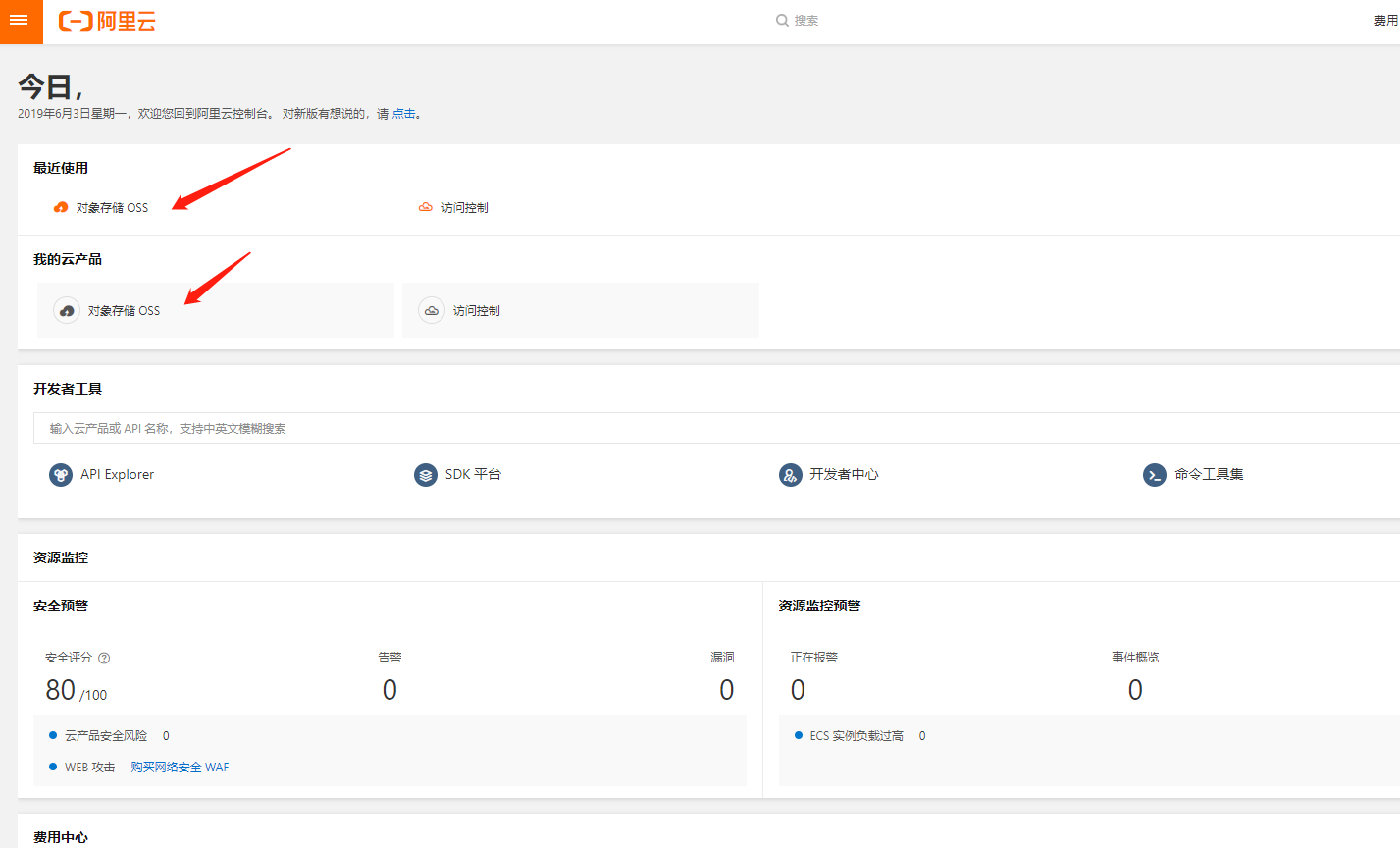1400x848 pixels.
Task: Open the SDK 平台 link
Action: [x=473, y=475]
